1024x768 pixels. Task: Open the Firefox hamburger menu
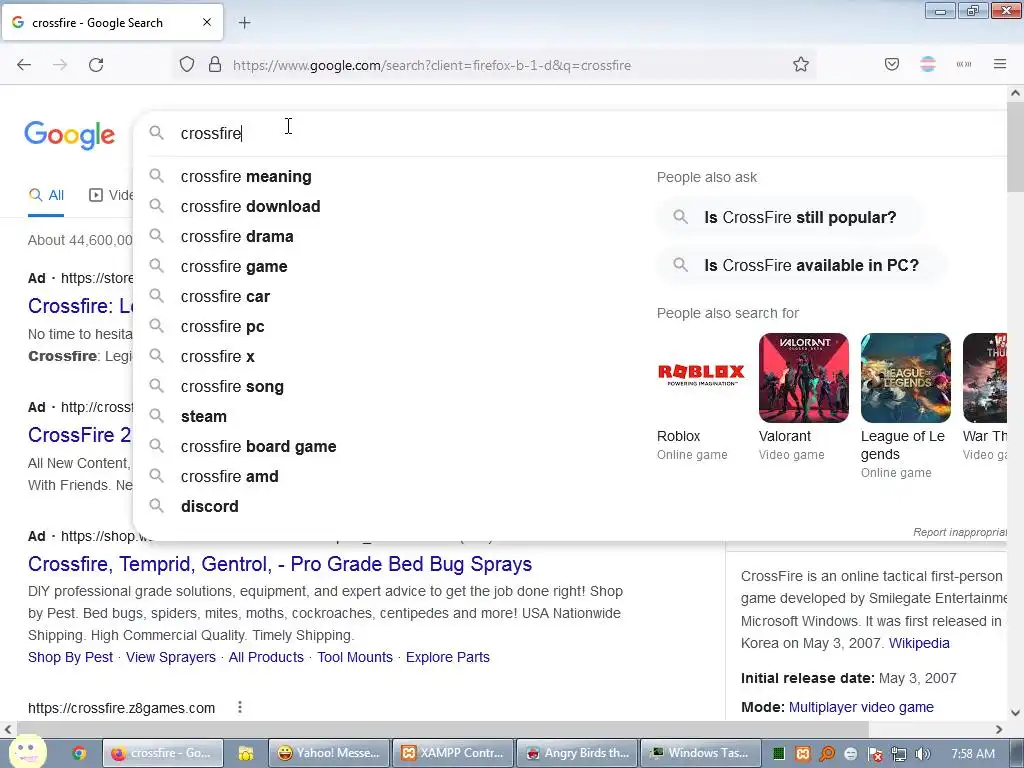click(1000, 64)
